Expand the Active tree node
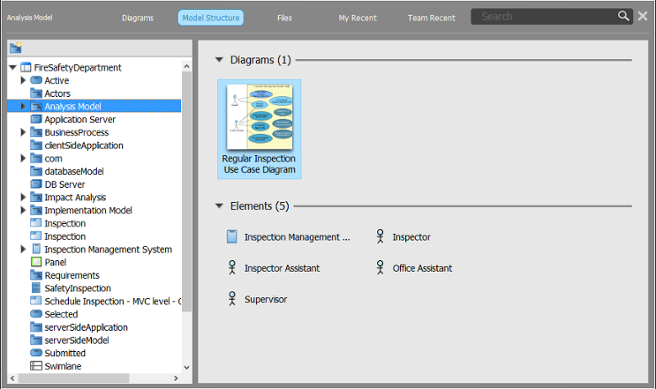This screenshot has width=656, height=389. coord(23,80)
